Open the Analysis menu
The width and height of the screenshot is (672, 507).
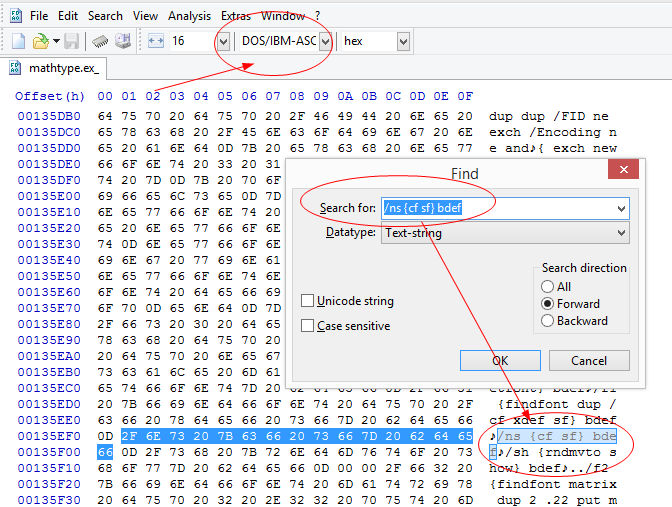pyautogui.click(x=189, y=16)
